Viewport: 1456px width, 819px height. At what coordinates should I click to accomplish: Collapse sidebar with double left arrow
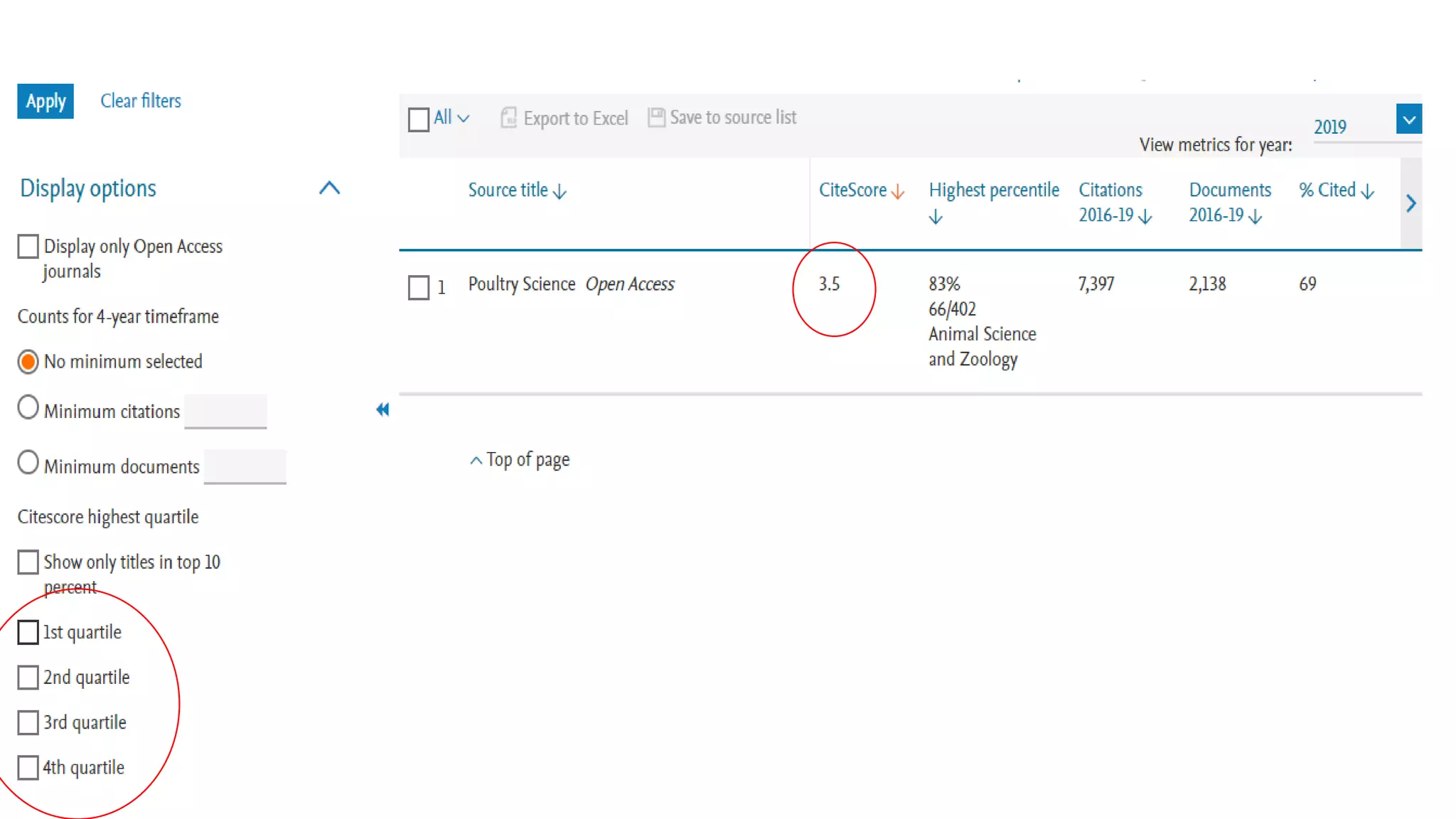(382, 409)
